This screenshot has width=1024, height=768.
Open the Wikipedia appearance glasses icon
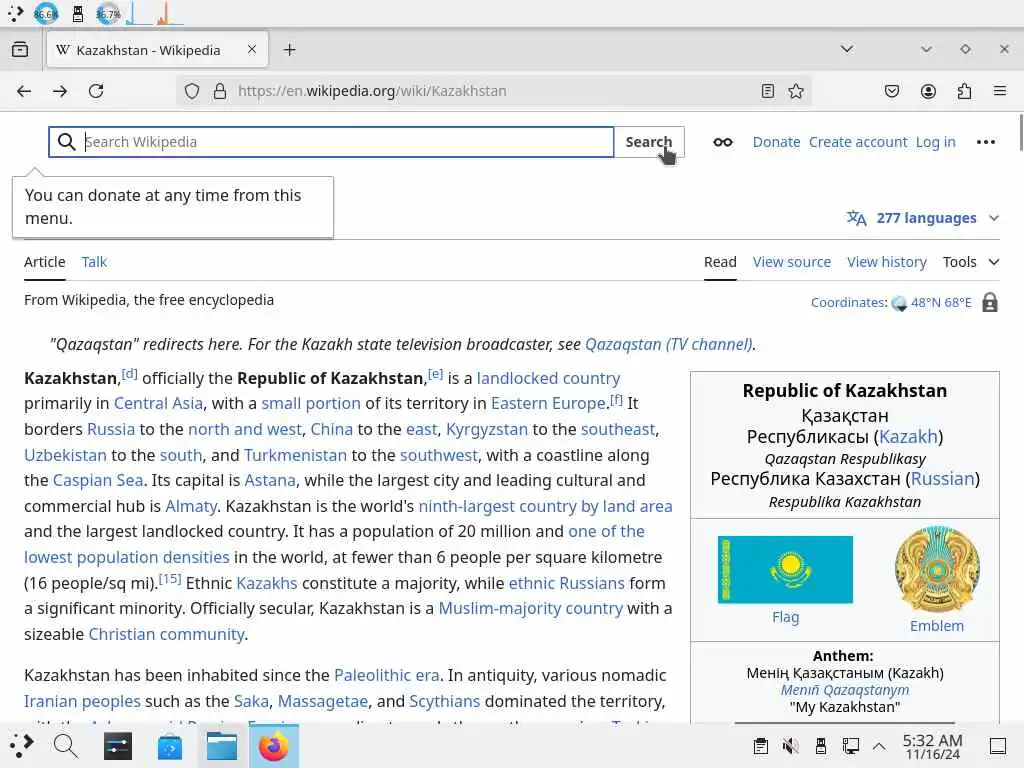722,142
